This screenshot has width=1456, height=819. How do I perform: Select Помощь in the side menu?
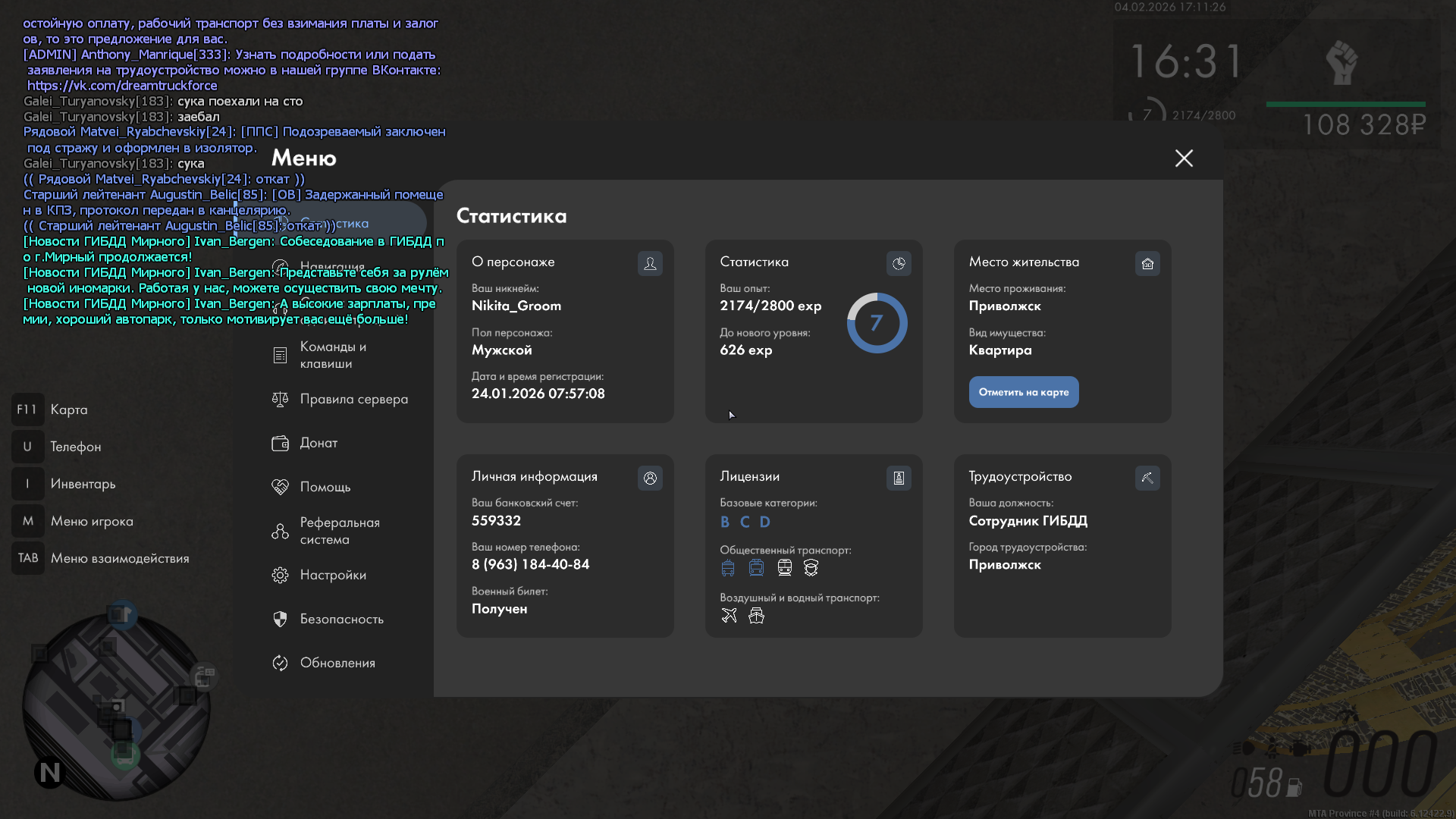point(325,487)
